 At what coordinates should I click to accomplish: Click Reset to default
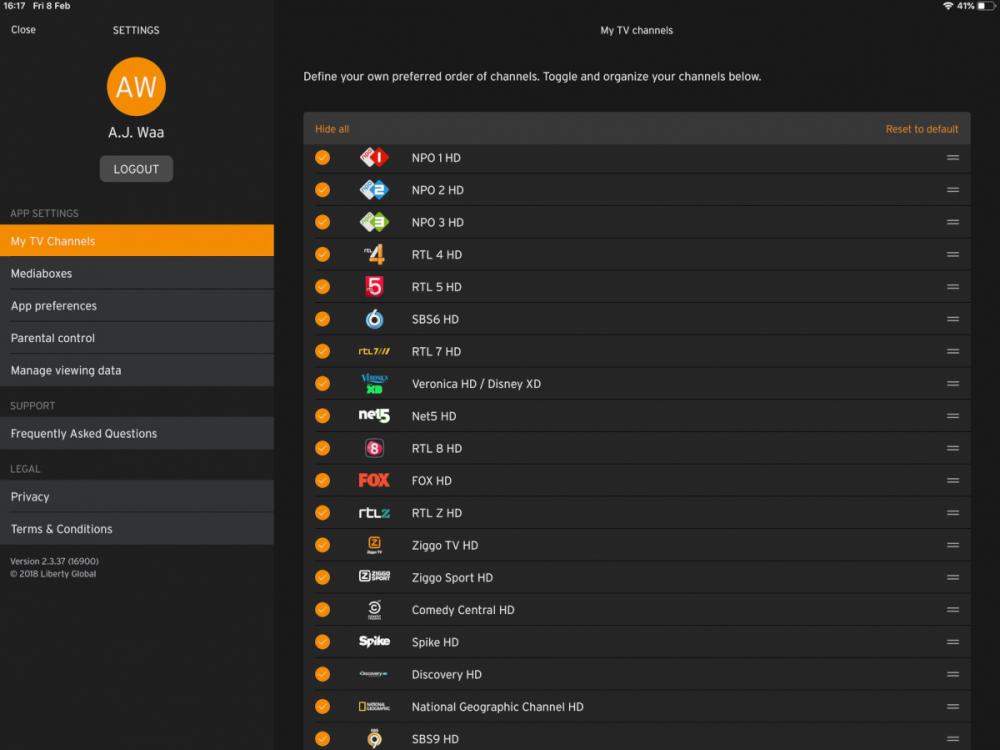coord(922,129)
